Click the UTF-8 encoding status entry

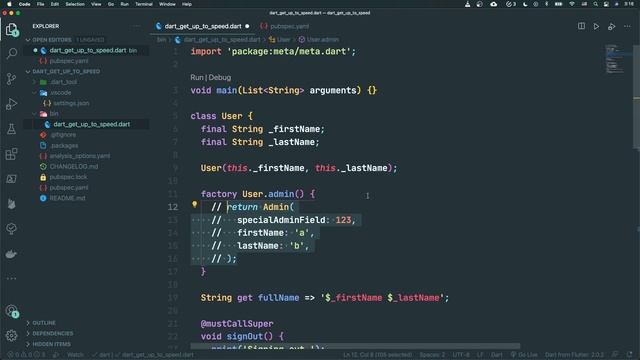click(x=461, y=355)
